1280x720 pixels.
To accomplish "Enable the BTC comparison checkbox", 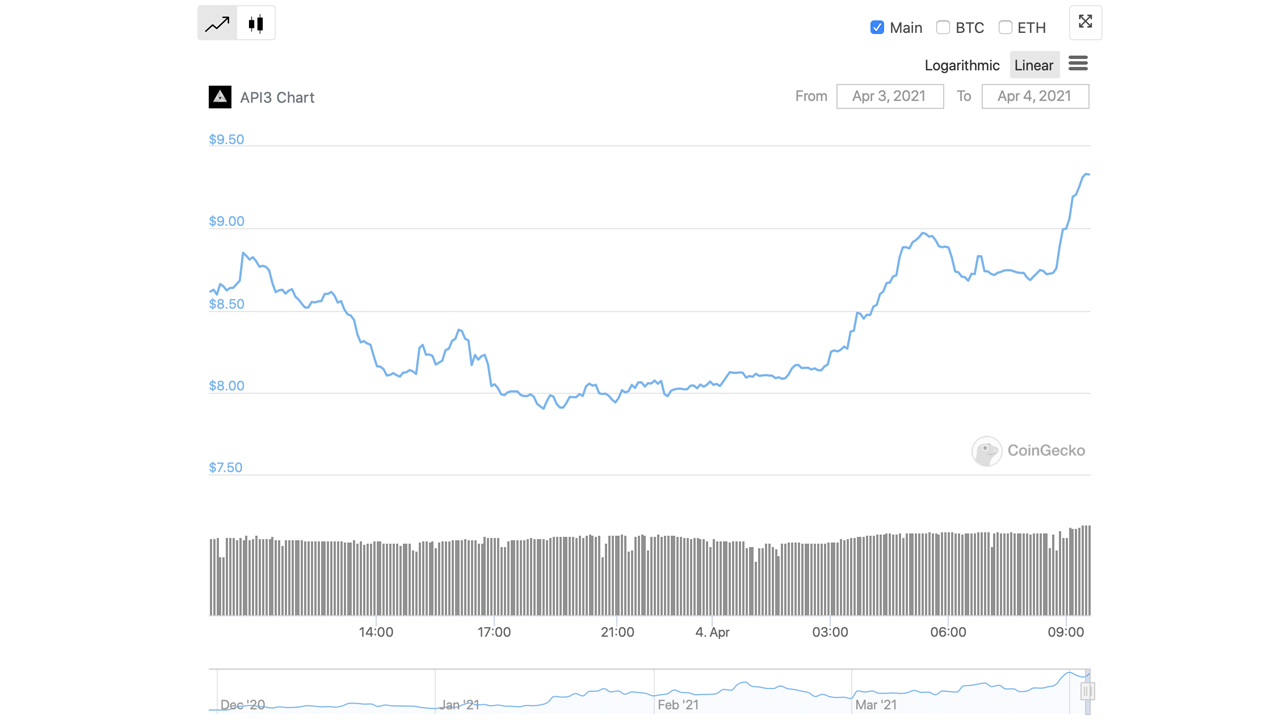I will pos(943,27).
